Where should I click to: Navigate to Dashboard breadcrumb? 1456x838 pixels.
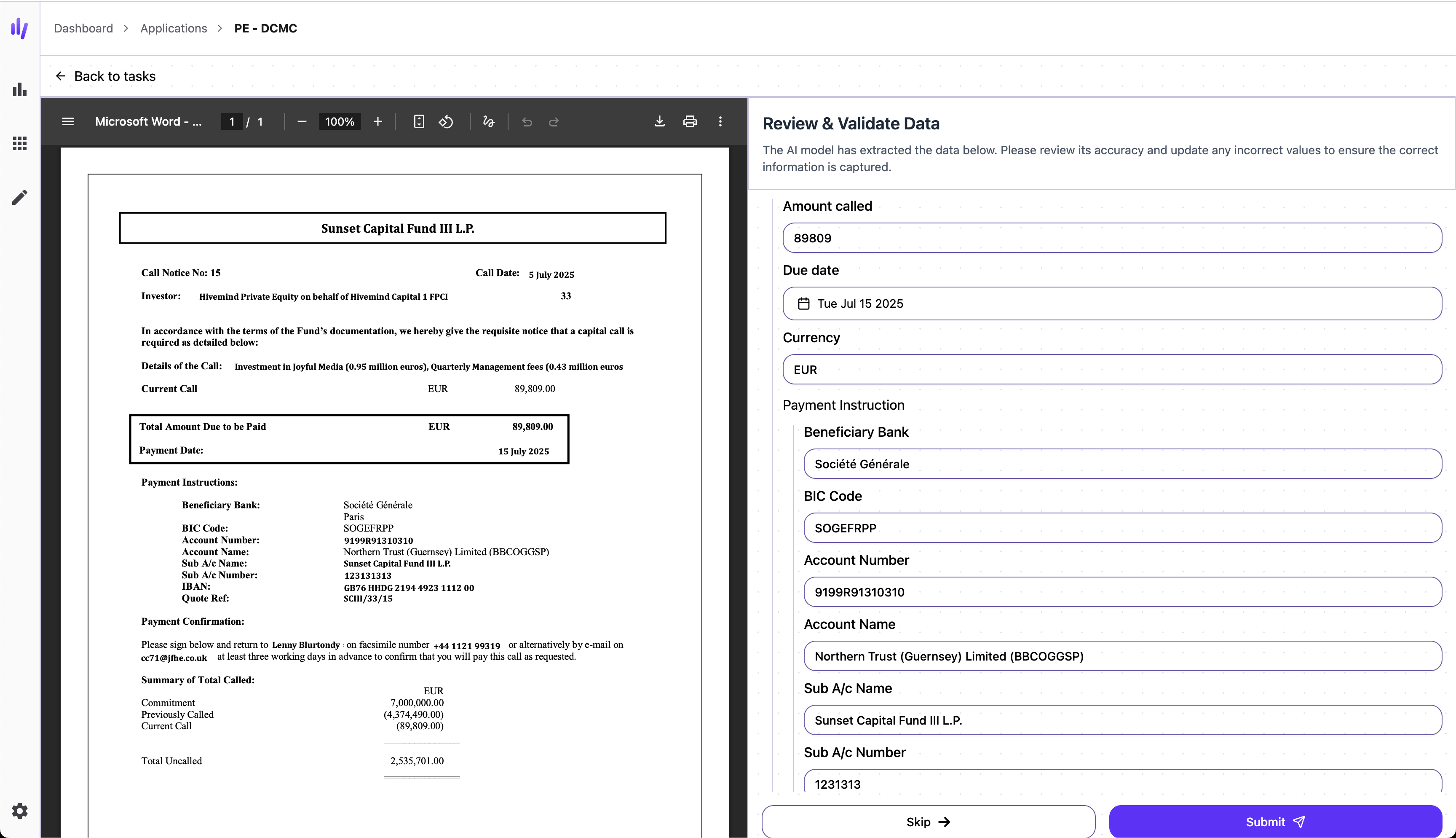pyautogui.click(x=83, y=28)
